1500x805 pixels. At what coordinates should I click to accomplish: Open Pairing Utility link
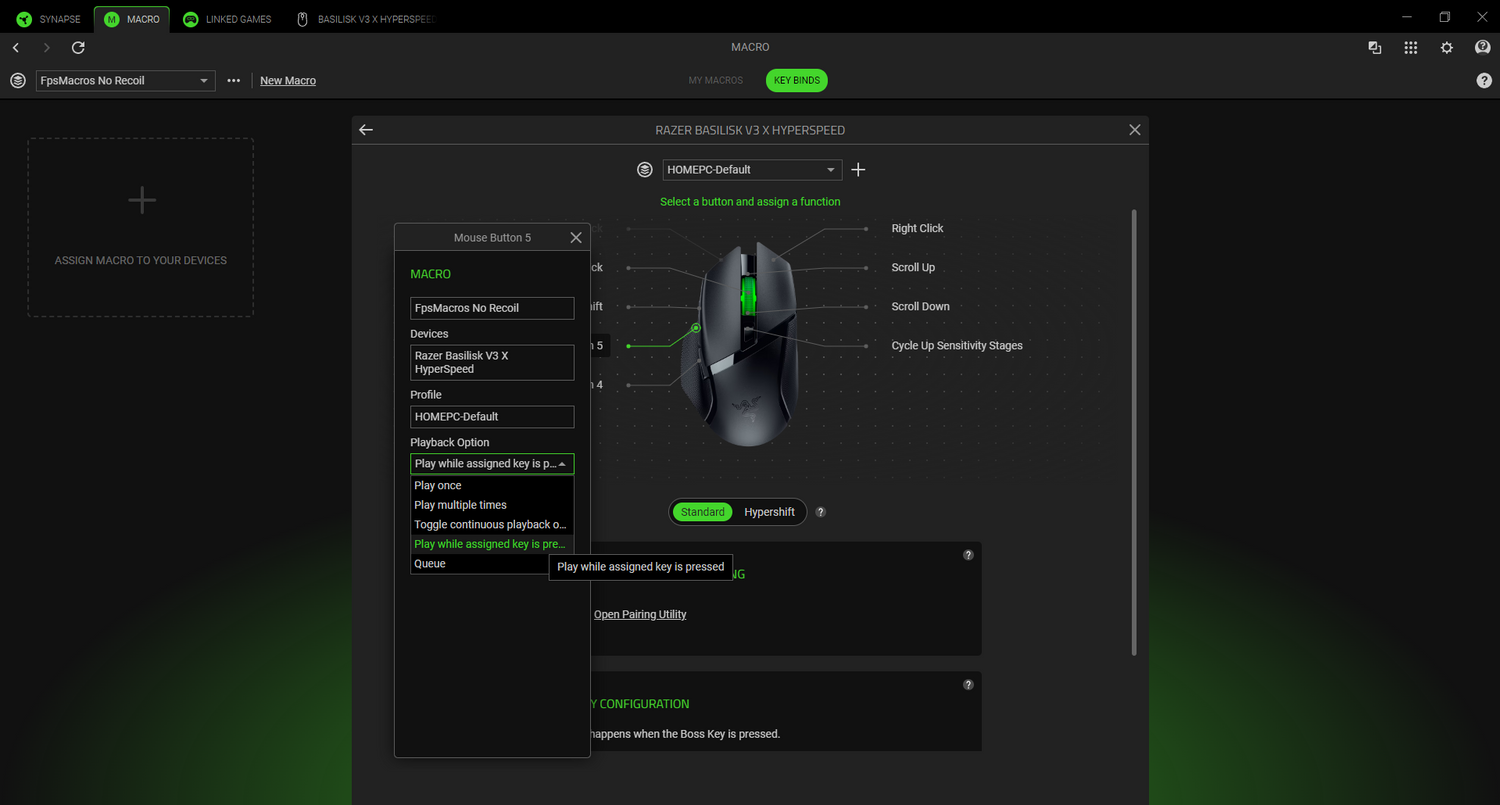pyautogui.click(x=639, y=615)
